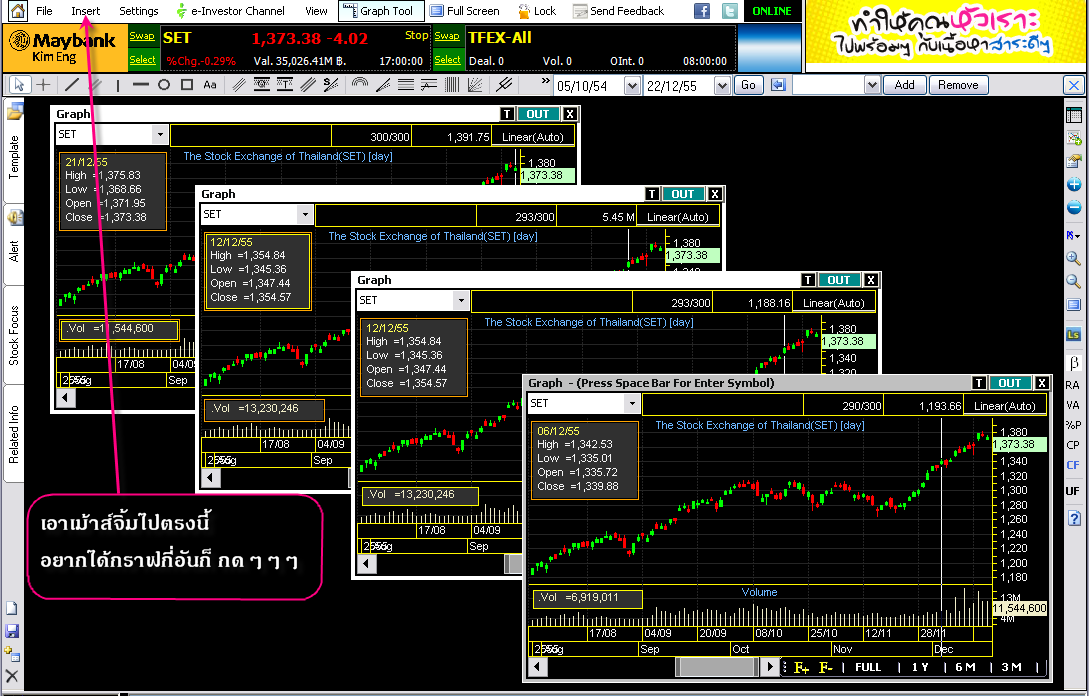Screen dimensions: 1089x696
Task: Toggle the CP option in right sidebar
Action: pos(1072,445)
